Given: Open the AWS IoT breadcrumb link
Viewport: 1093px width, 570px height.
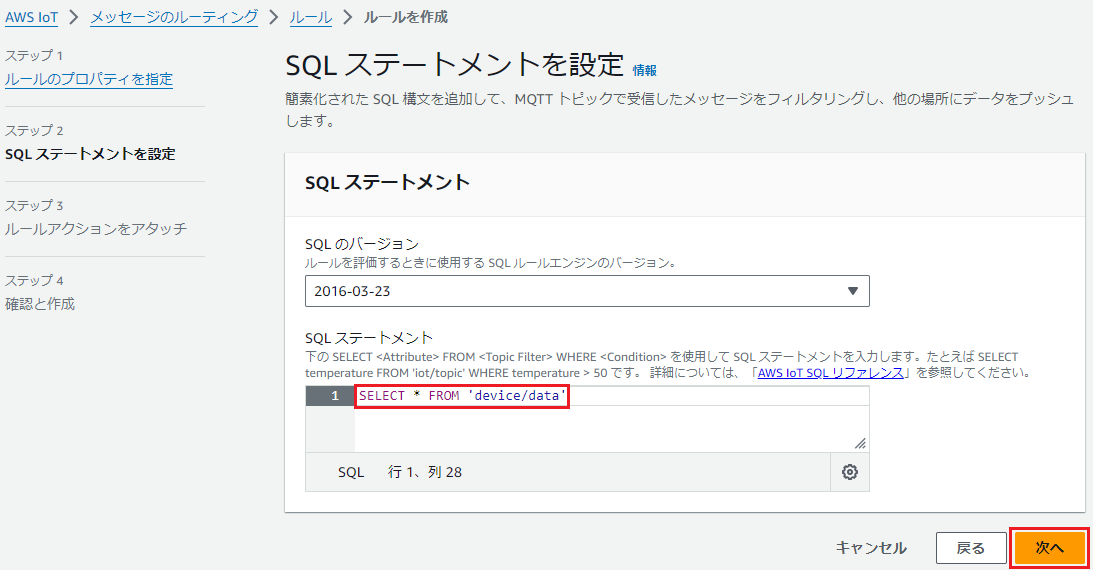Looking at the screenshot, I should 31,17.
